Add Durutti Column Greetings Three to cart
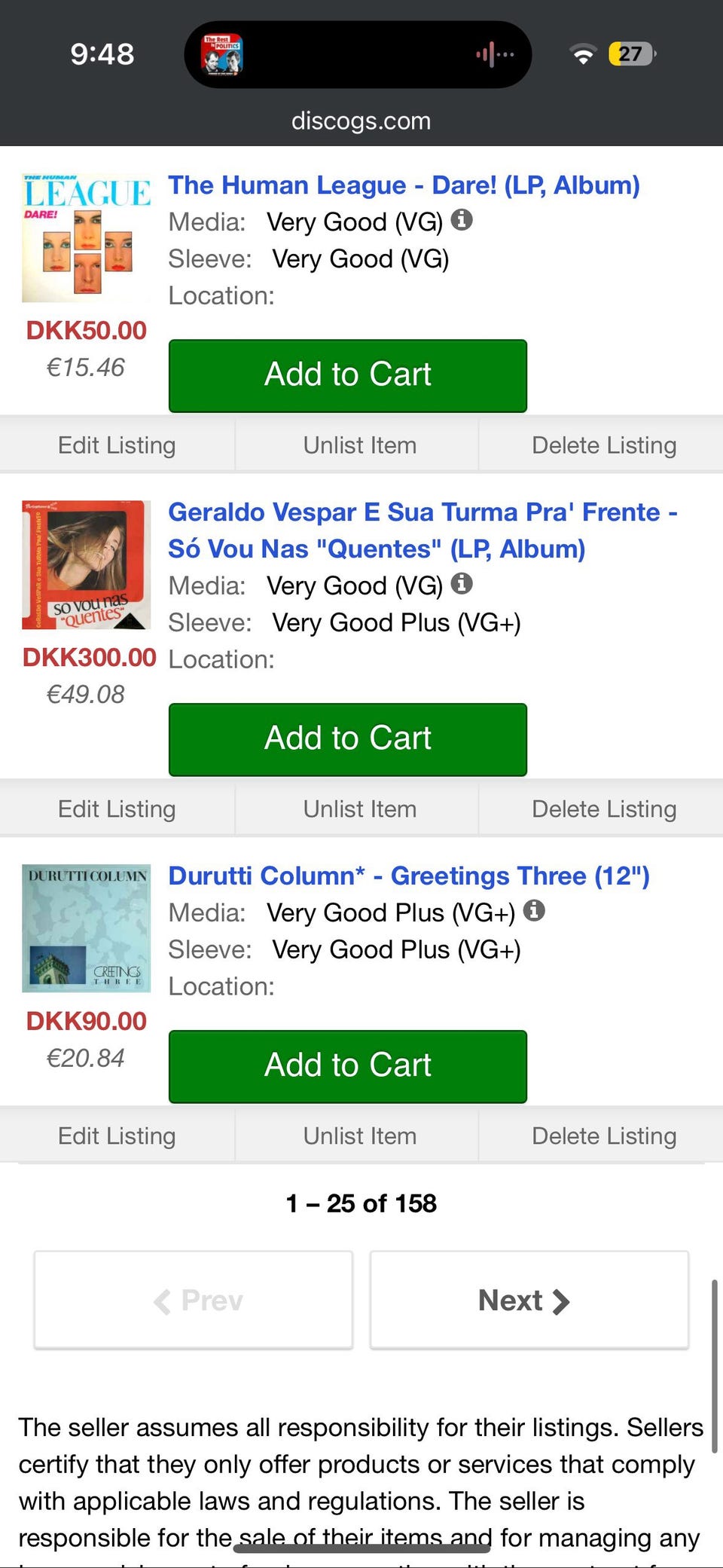The image size is (723, 1568). click(x=347, y=1066)
